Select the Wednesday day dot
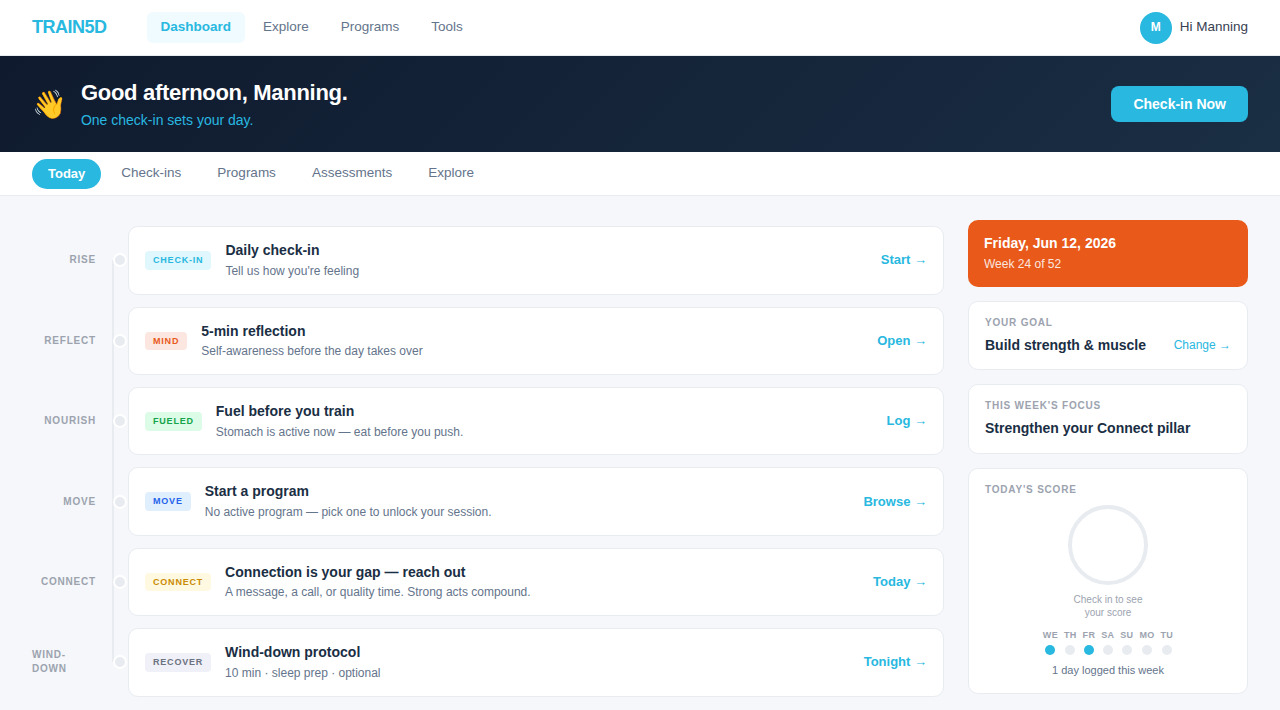 point(1050,650)
